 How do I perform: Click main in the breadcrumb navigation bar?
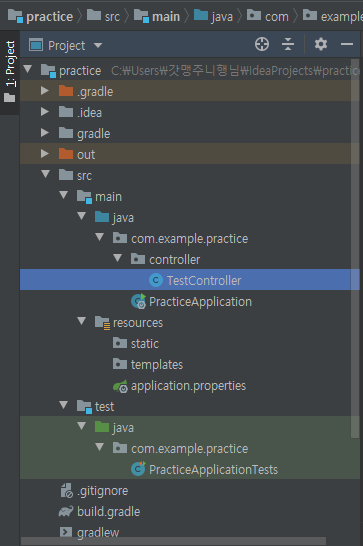pos(157,16)
